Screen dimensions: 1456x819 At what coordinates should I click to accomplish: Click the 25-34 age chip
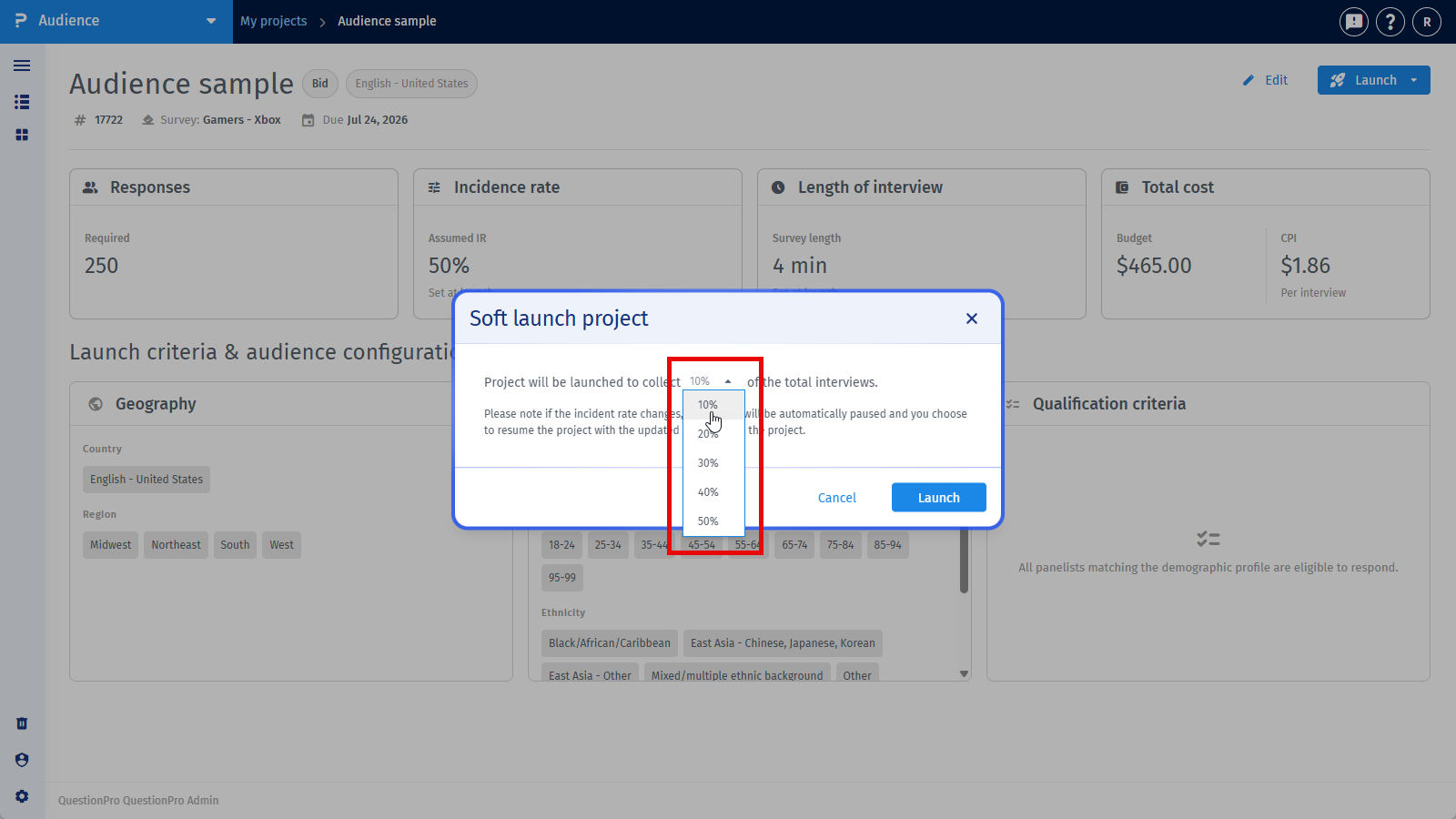tap(608, 545)
